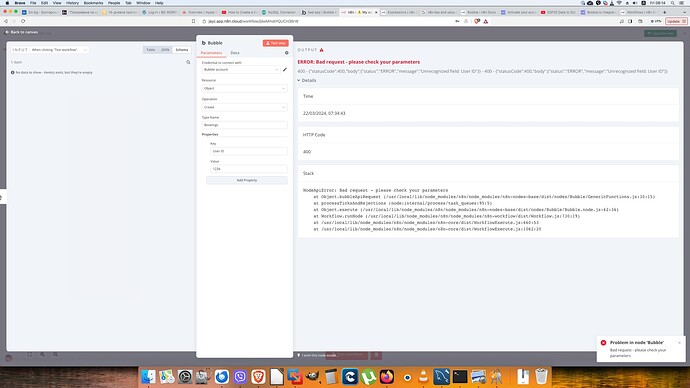Launch Thunderbird from the dock
Viewport: 690px width, 388px height.
click(x=221, y=377)
